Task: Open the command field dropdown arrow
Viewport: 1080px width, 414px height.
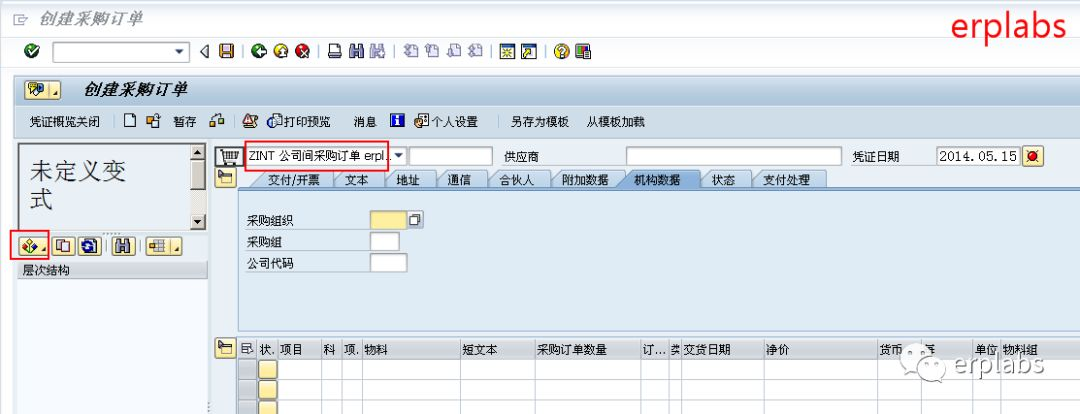Action: [180, 52]
